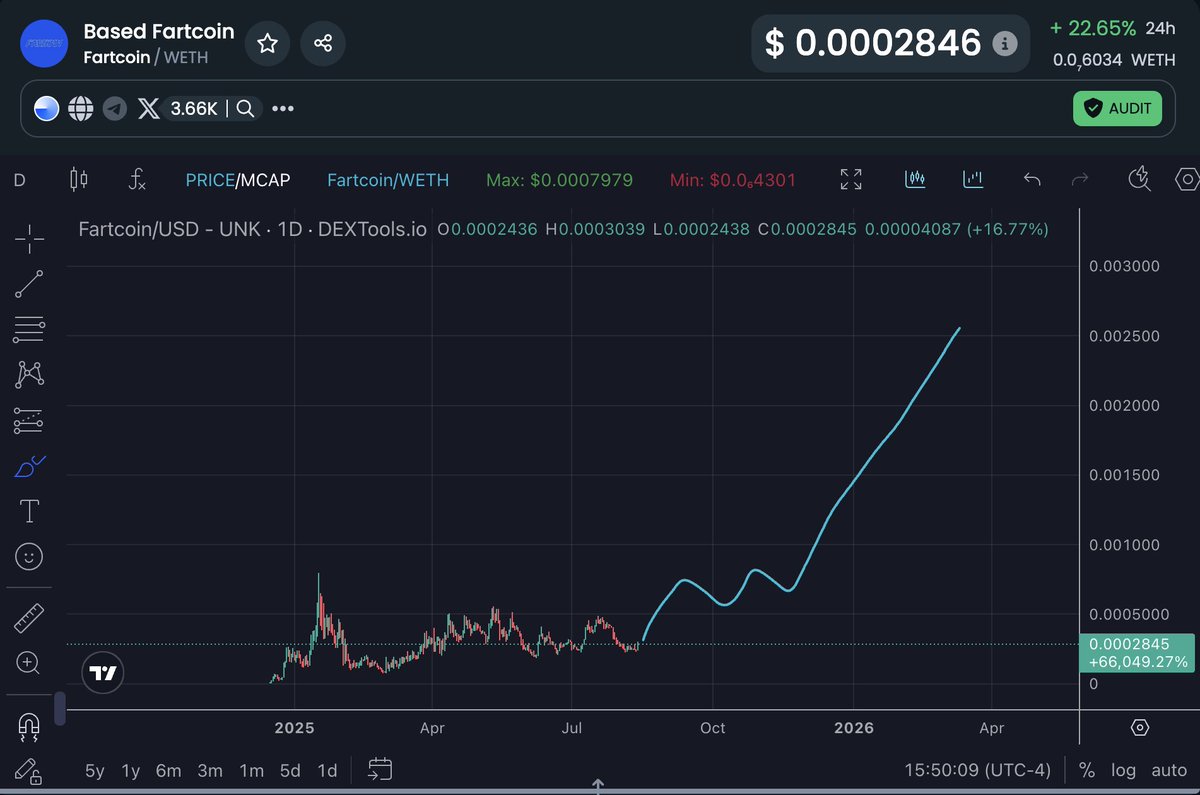
Task: Click the green AUDIT button
Action: [x=1117, y=108]
